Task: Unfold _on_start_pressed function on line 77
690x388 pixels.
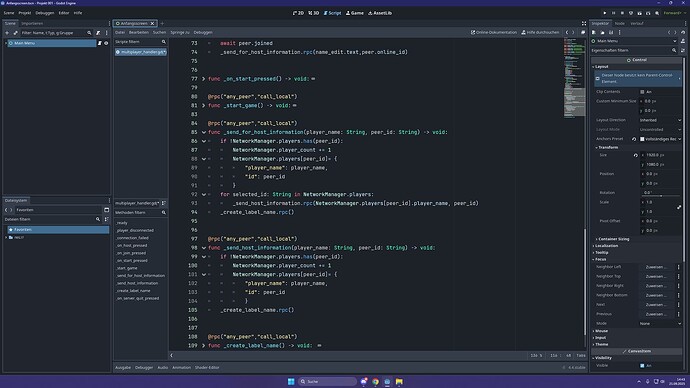Action: click(x=203, y=79)
